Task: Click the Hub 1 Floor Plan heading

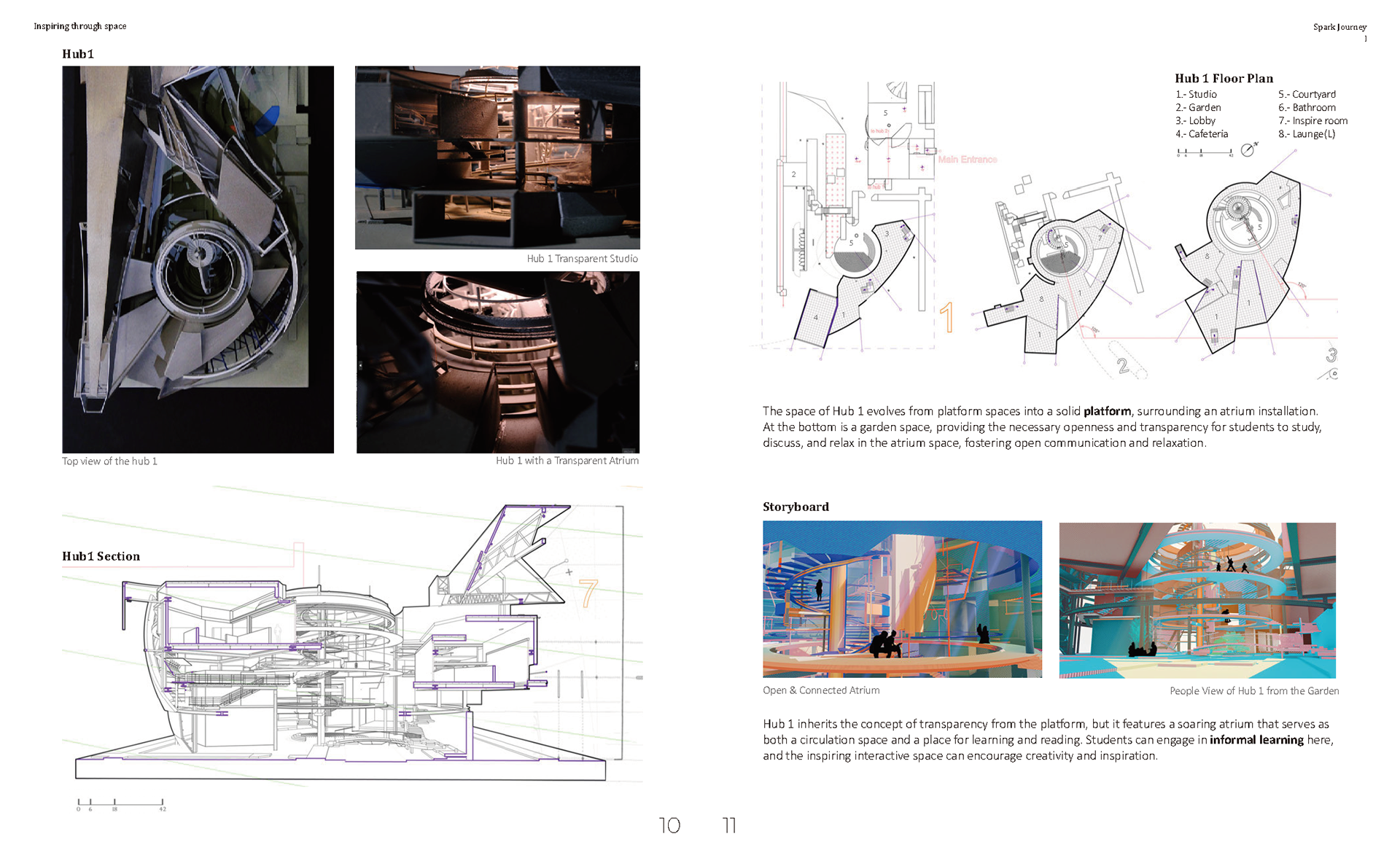Action: pos(1224,78)
